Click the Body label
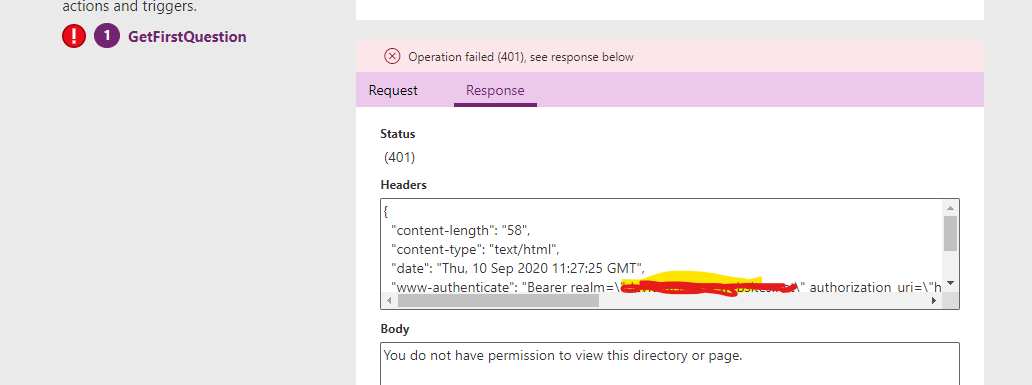The height and width of the screenshot is (385, 1032). [395, 328]
